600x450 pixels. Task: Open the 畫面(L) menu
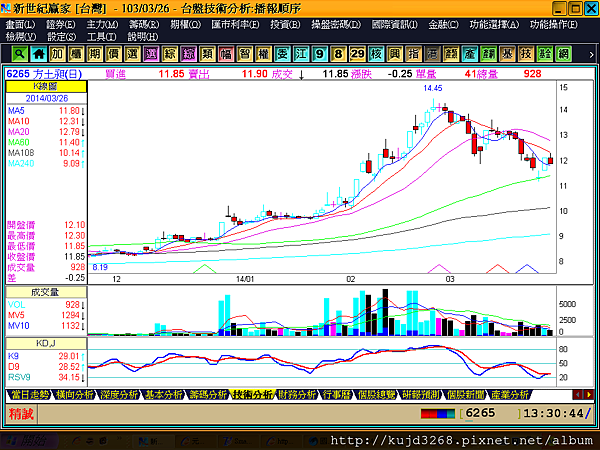20,24
